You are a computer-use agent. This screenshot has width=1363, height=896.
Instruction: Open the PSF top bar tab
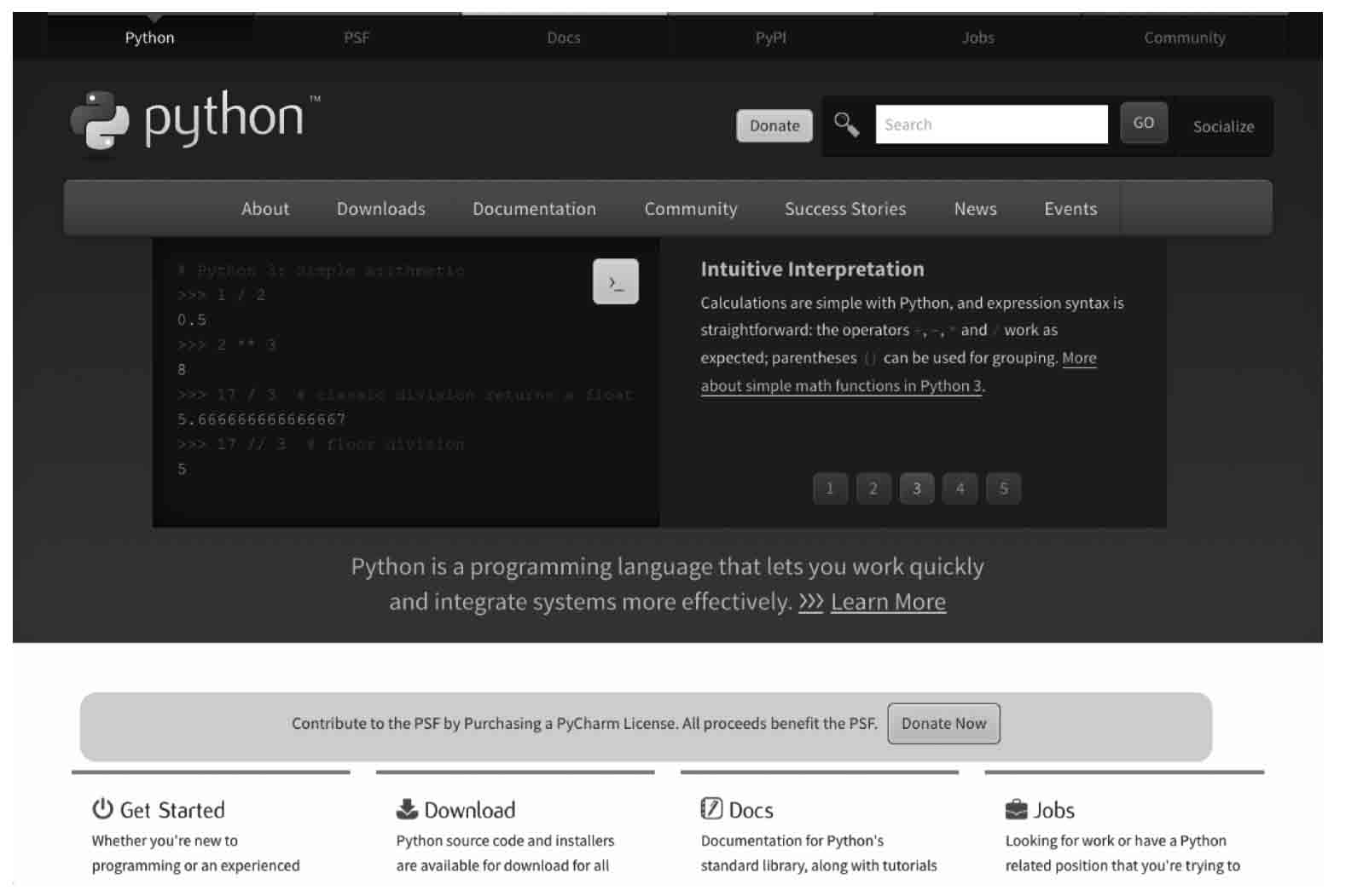[357, 38]
